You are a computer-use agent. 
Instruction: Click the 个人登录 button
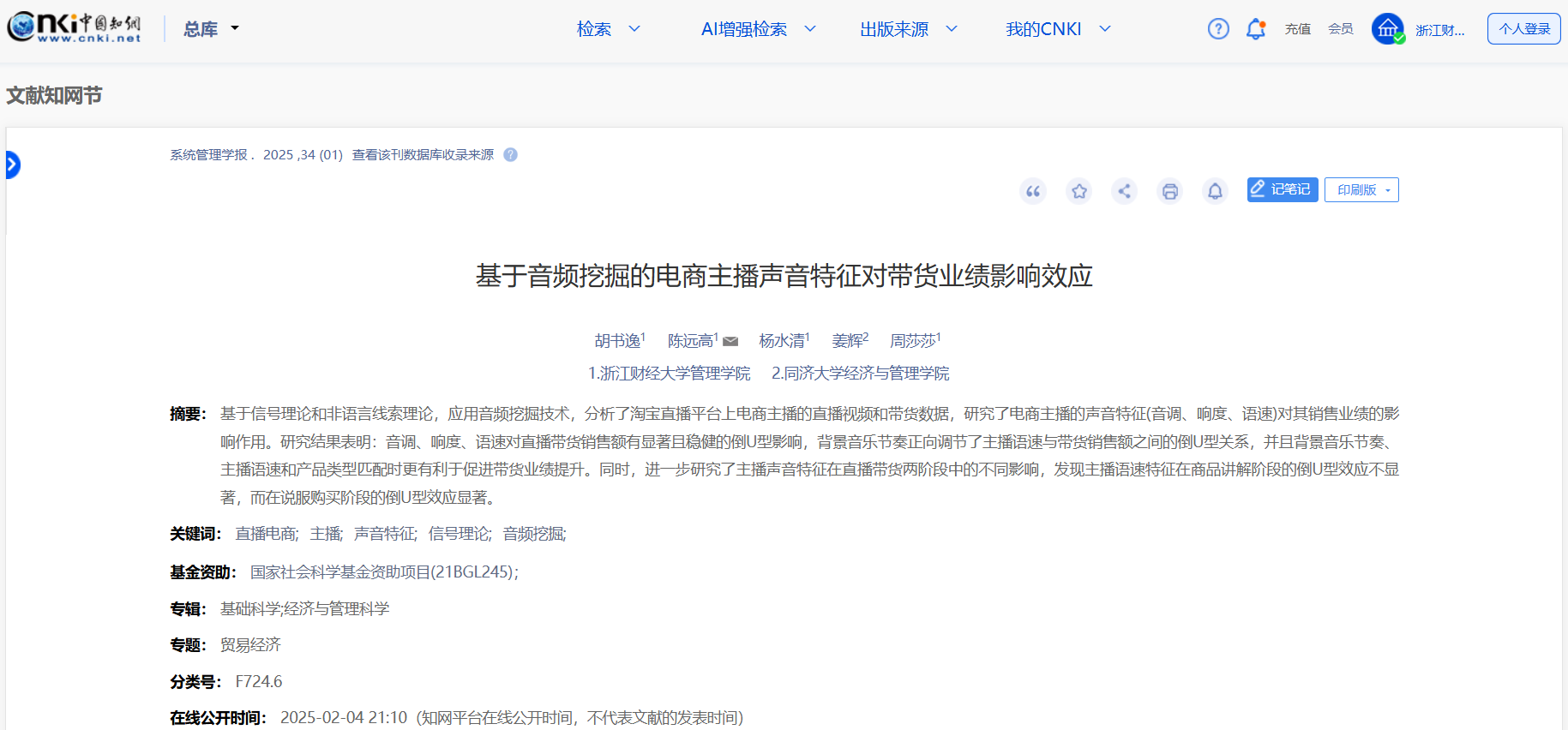point(1523,29)
